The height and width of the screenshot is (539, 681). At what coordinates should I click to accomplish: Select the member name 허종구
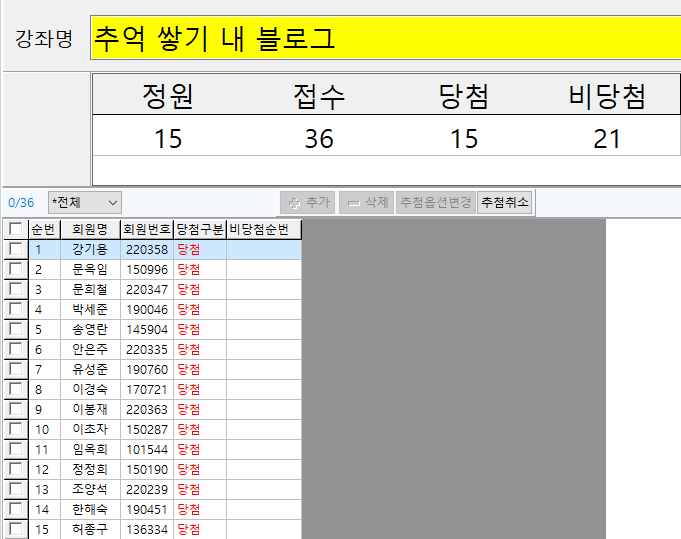[90, 529]
